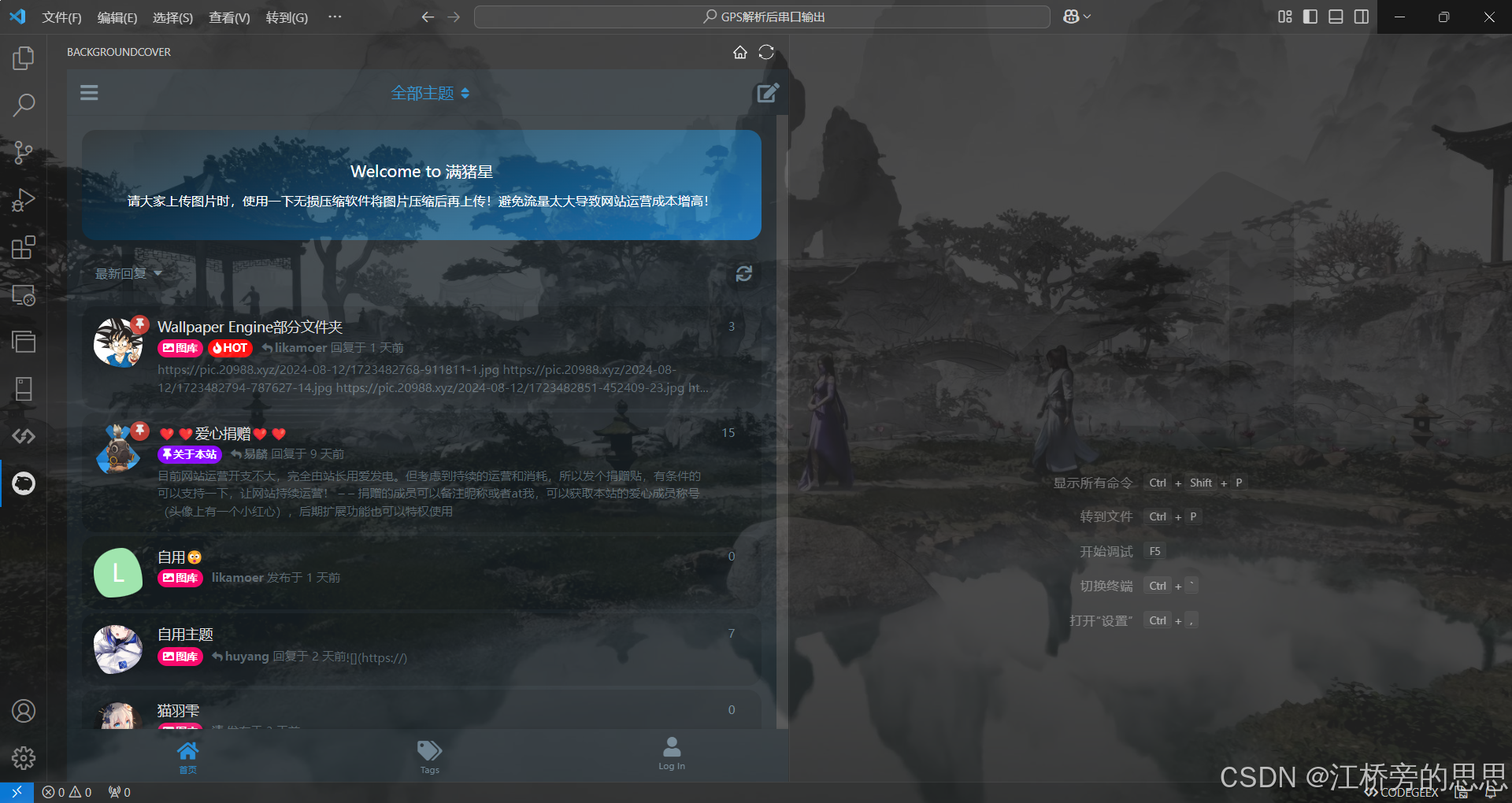Open the Log In tab at bottom
This screenshot has width=1512, height=803.
[x=672, y=754]
